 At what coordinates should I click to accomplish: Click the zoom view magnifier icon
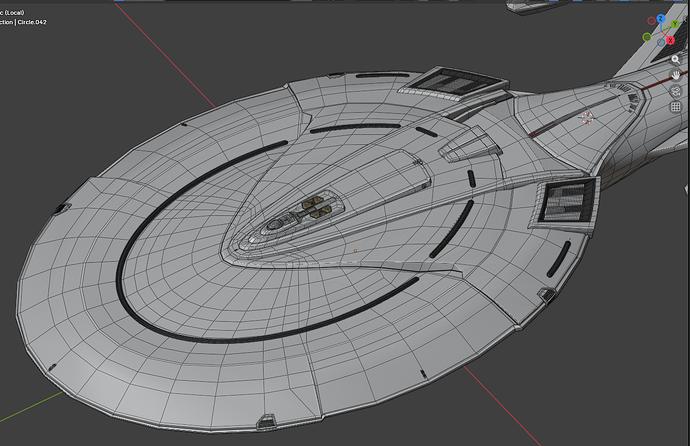(x=675, y=60)
